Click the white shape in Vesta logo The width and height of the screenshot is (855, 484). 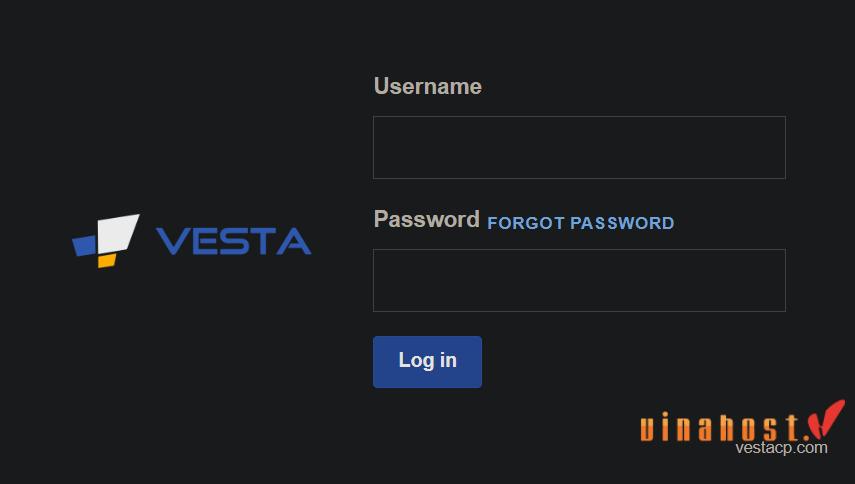(118, 233)
